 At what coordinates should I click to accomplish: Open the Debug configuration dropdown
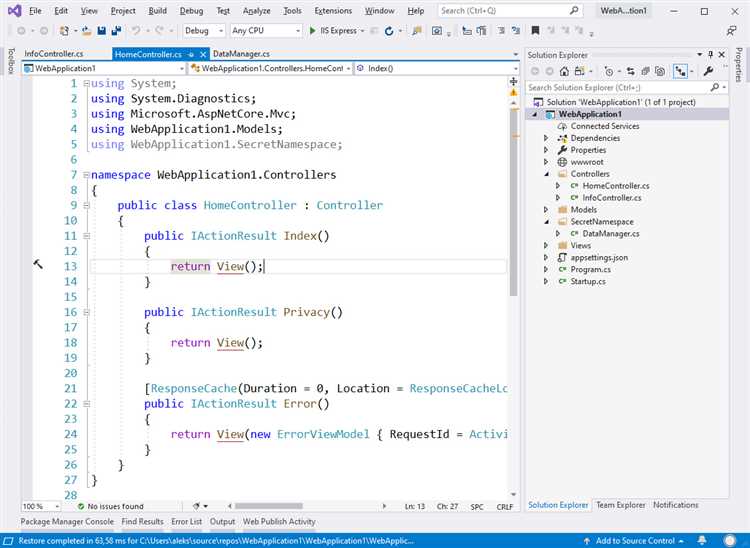(204, 31)
